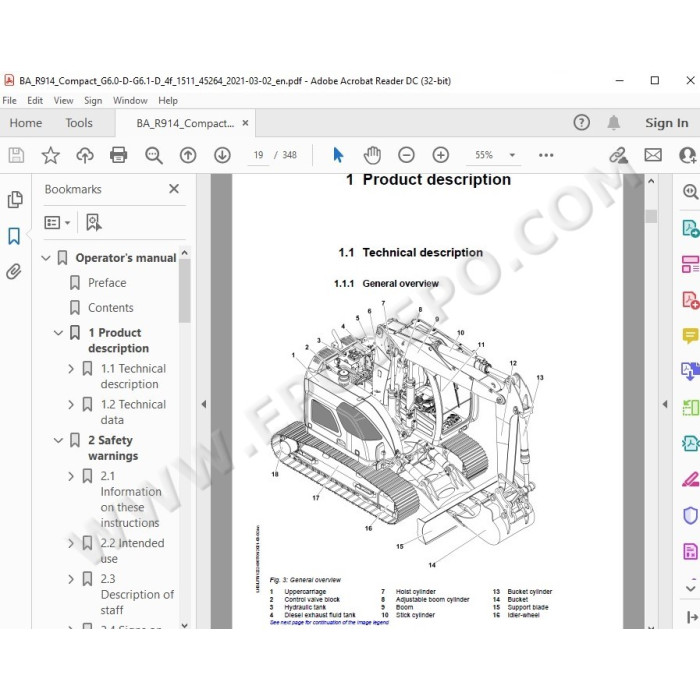Toggle the Bookmarks panel icon in the left rail
Viewport: 700px width, 700px height.
pos(14,236)
